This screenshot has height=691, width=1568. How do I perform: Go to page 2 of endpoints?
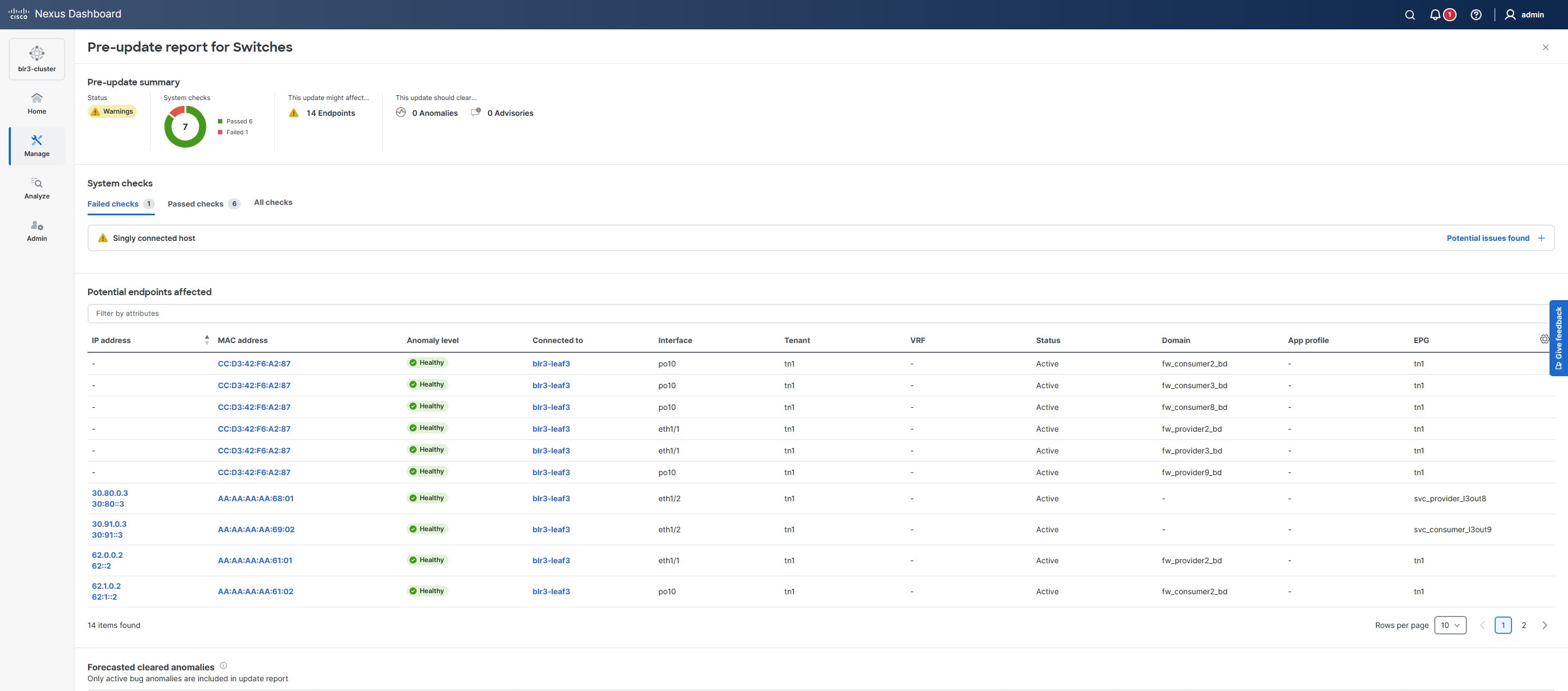coord(1523,625)
